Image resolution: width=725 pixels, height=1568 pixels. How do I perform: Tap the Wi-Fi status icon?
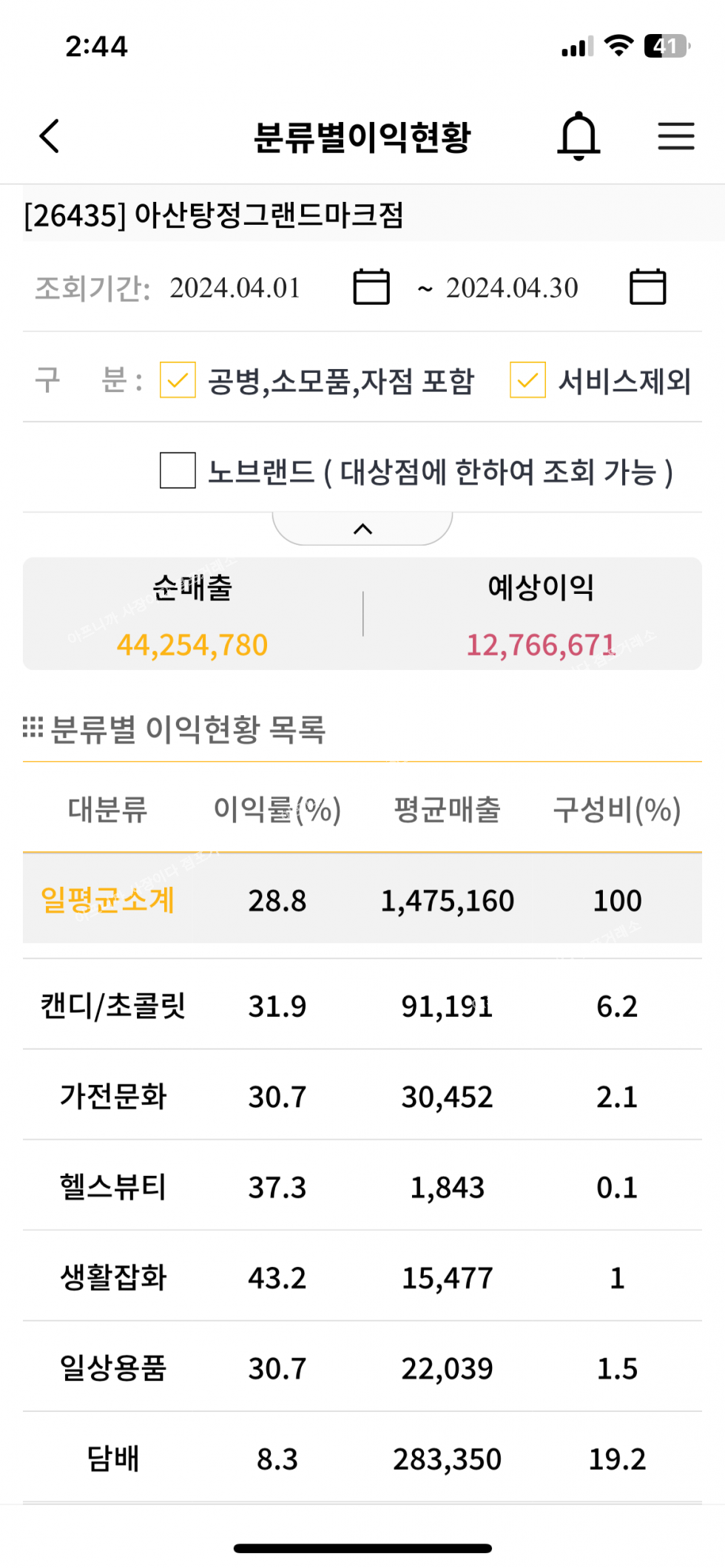[618, 46]
